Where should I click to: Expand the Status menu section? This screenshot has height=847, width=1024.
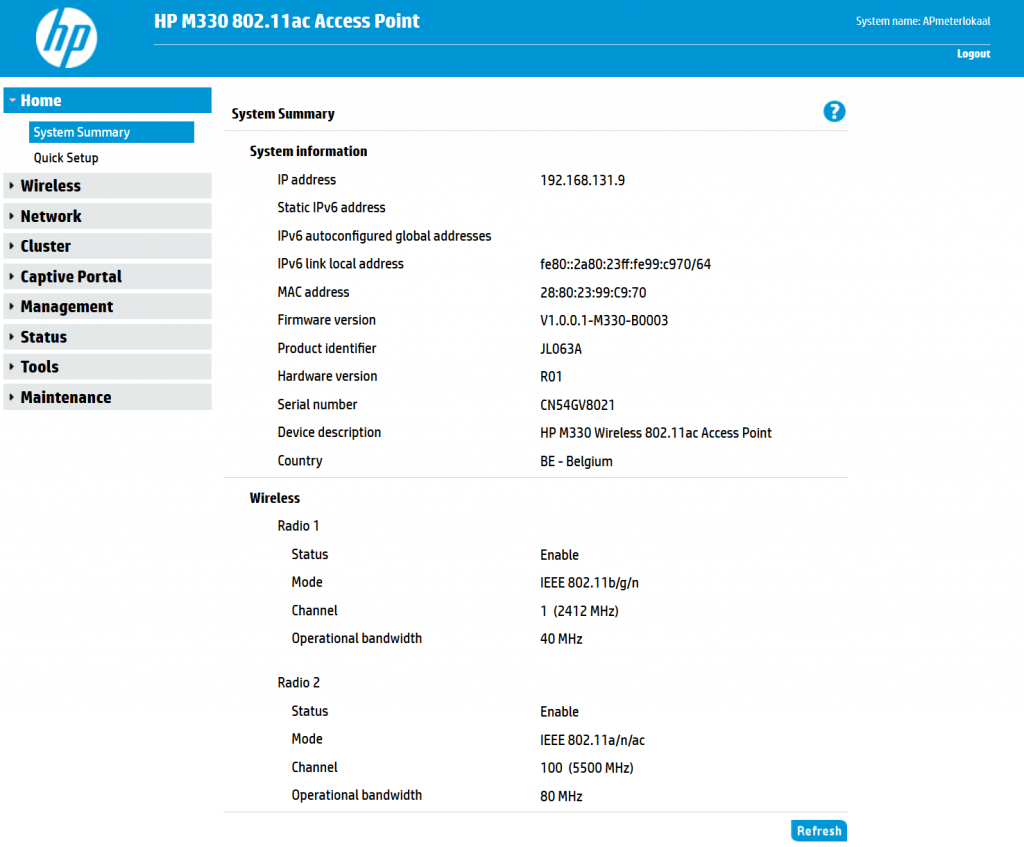107,337
